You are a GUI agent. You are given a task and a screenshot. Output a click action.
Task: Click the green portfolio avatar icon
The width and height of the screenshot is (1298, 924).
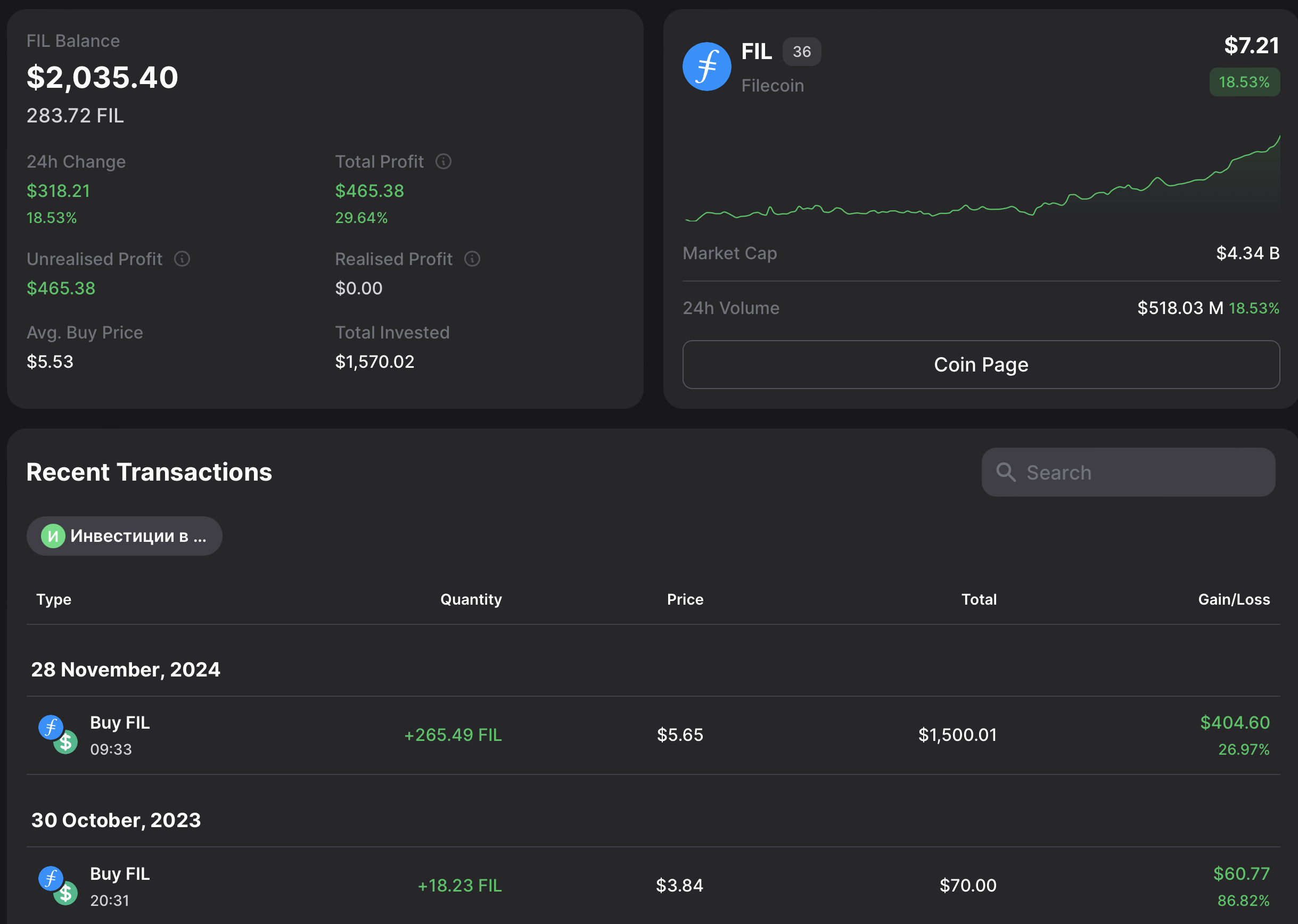pyautogui.click(x=53, y=536)
